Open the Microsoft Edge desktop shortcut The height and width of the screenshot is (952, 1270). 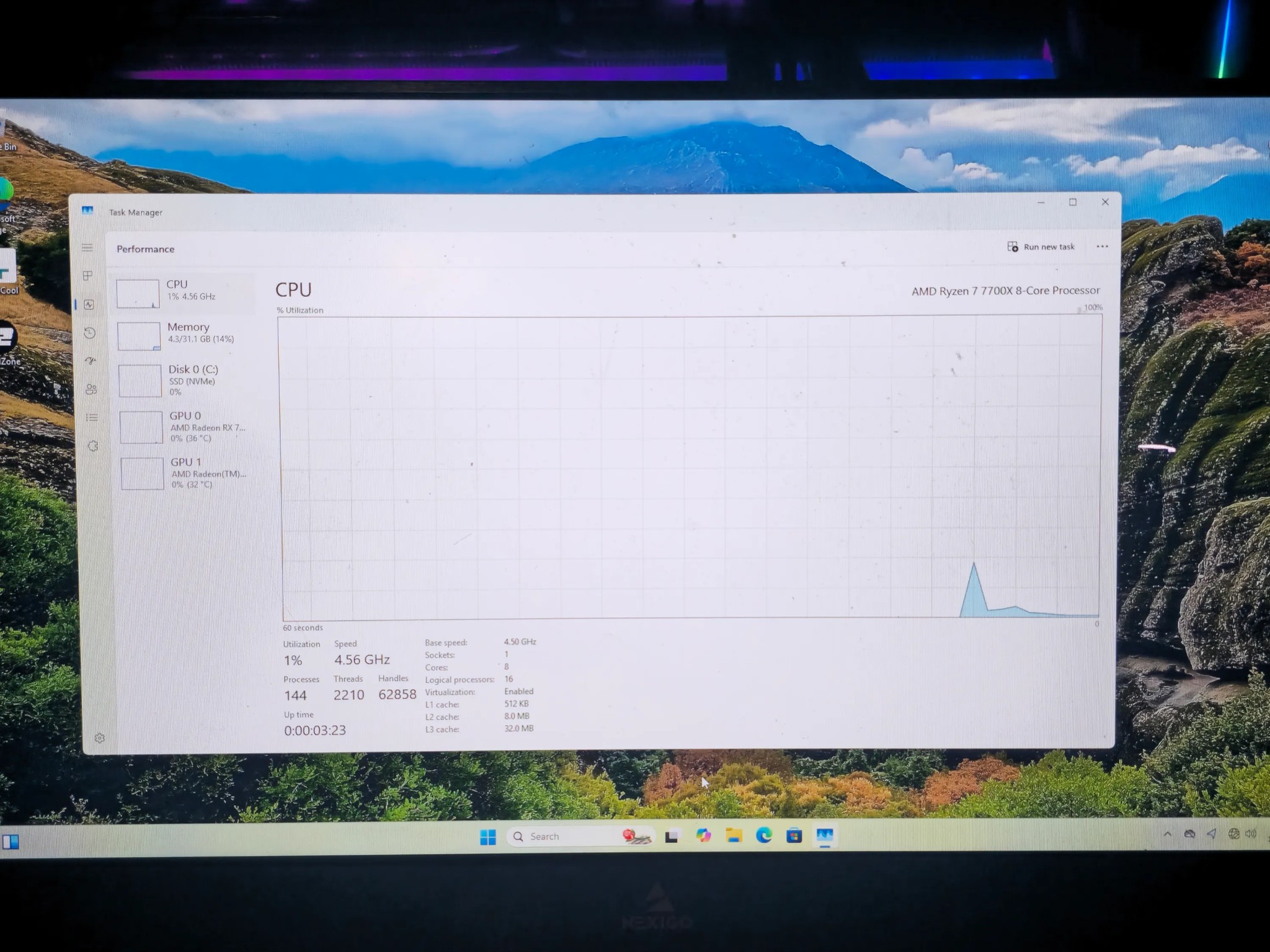[7, 206]
